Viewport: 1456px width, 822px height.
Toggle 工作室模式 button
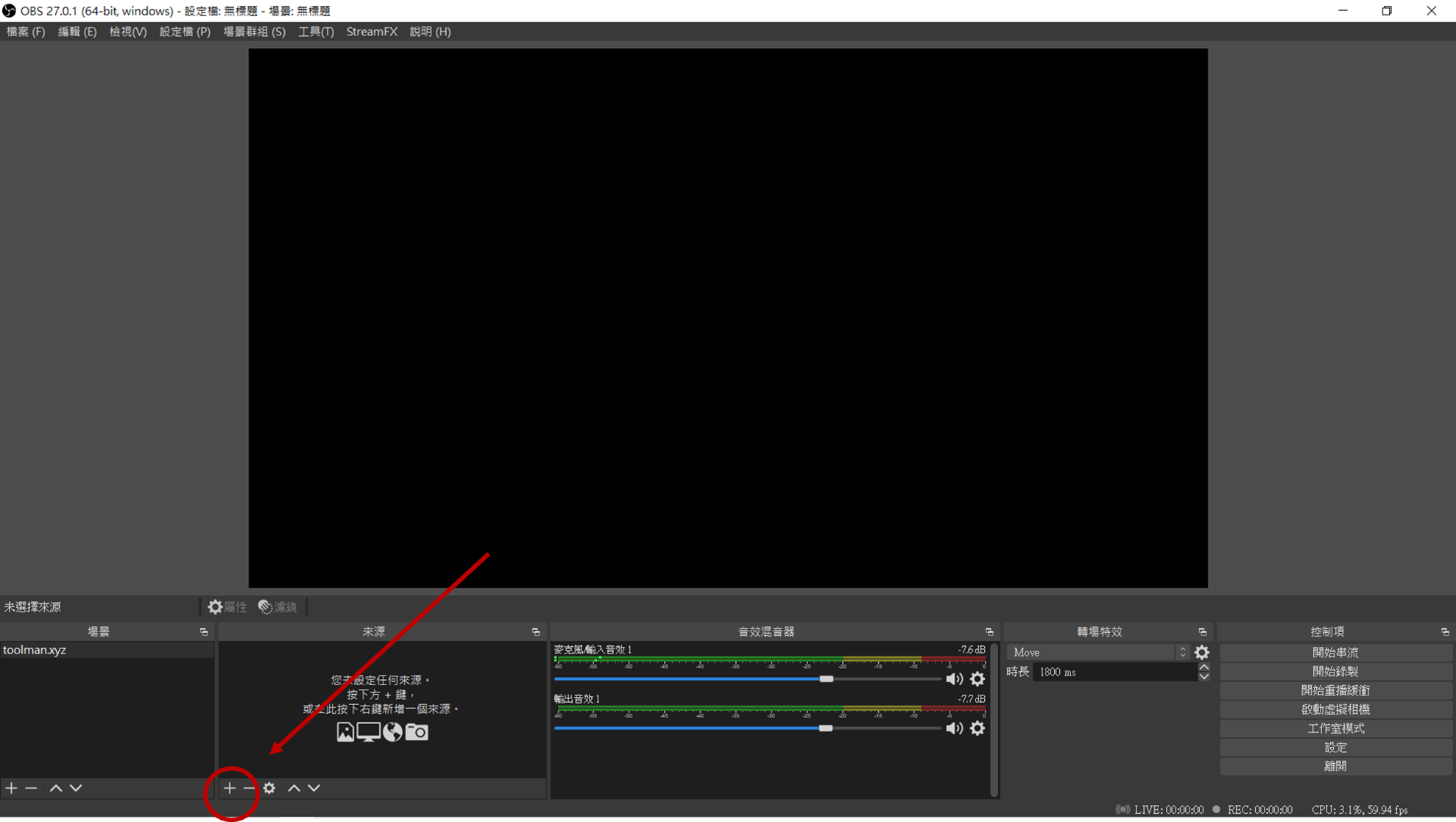(1335, 729)
